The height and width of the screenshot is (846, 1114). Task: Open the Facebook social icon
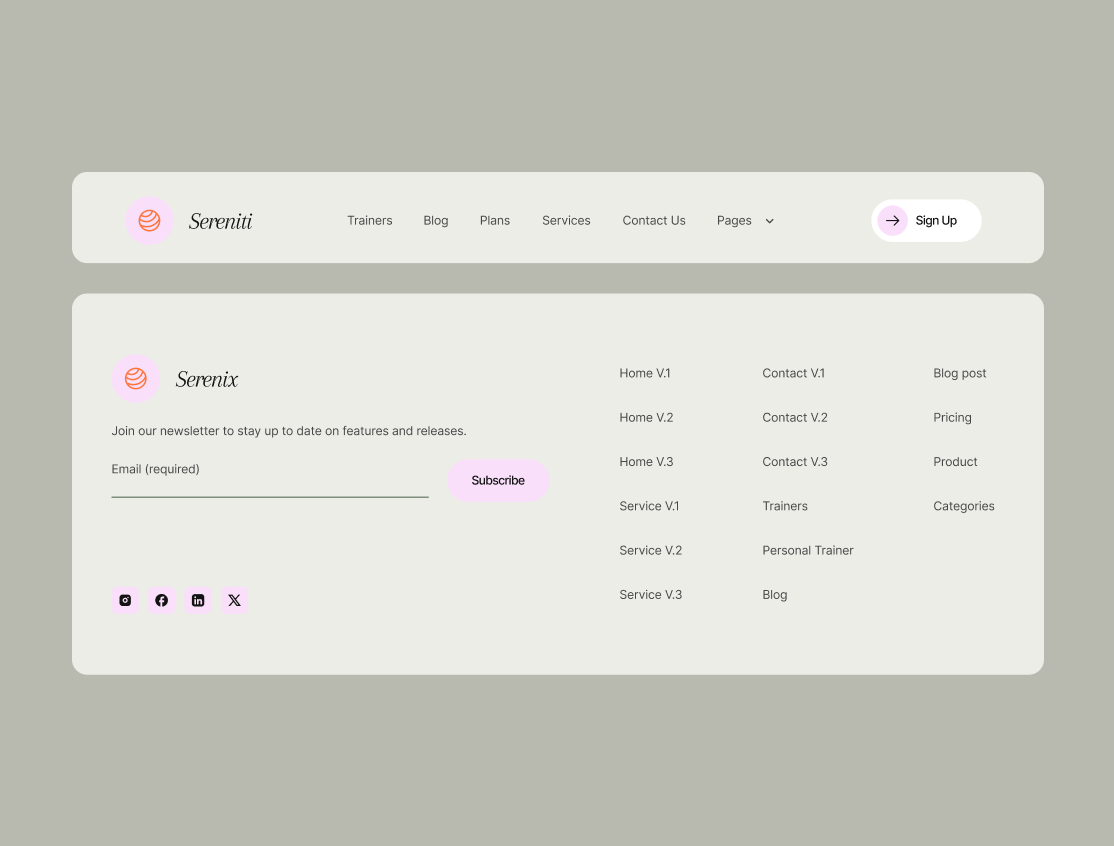161,600
